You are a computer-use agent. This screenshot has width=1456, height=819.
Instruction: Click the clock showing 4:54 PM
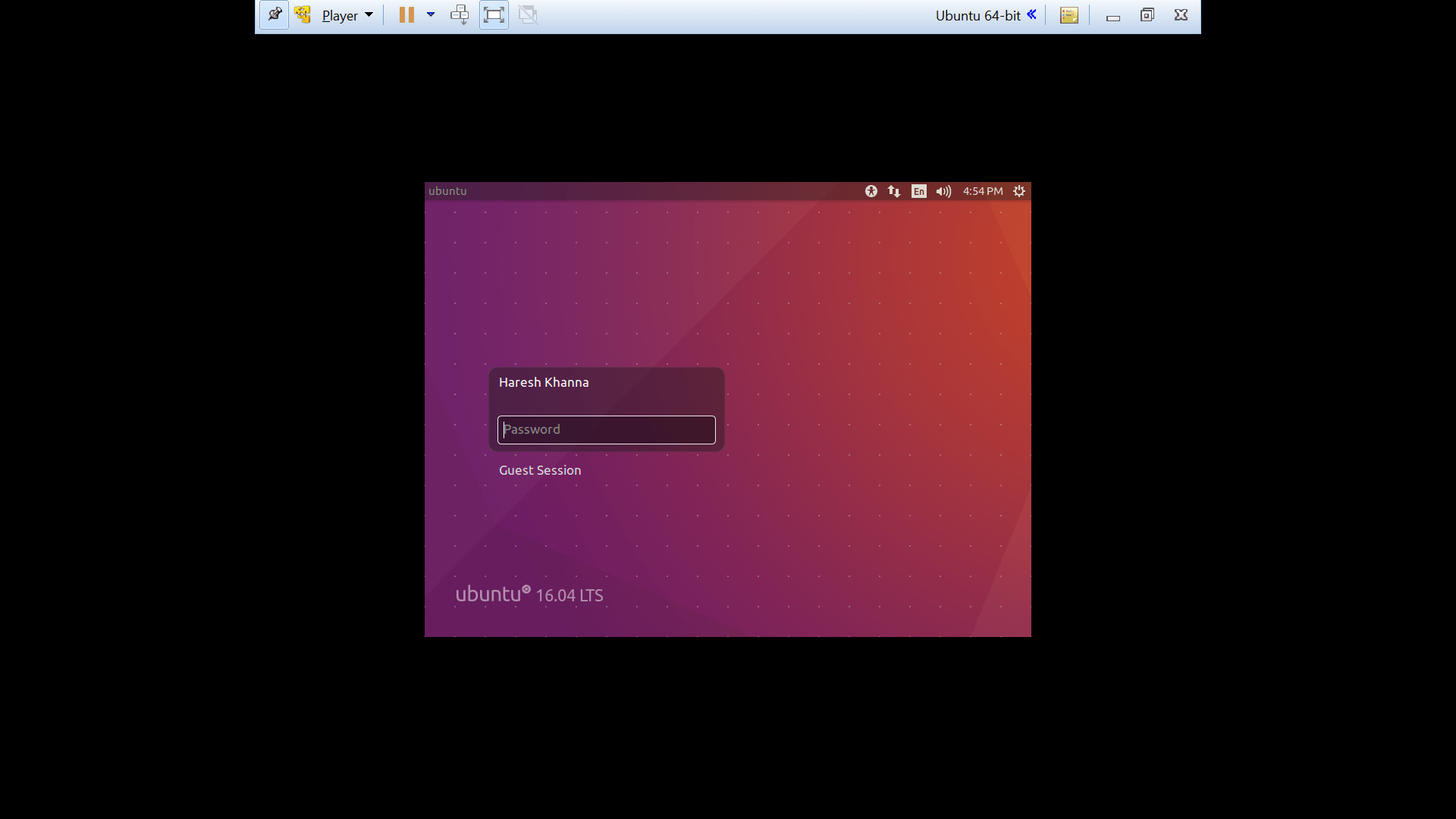point(982,191)
